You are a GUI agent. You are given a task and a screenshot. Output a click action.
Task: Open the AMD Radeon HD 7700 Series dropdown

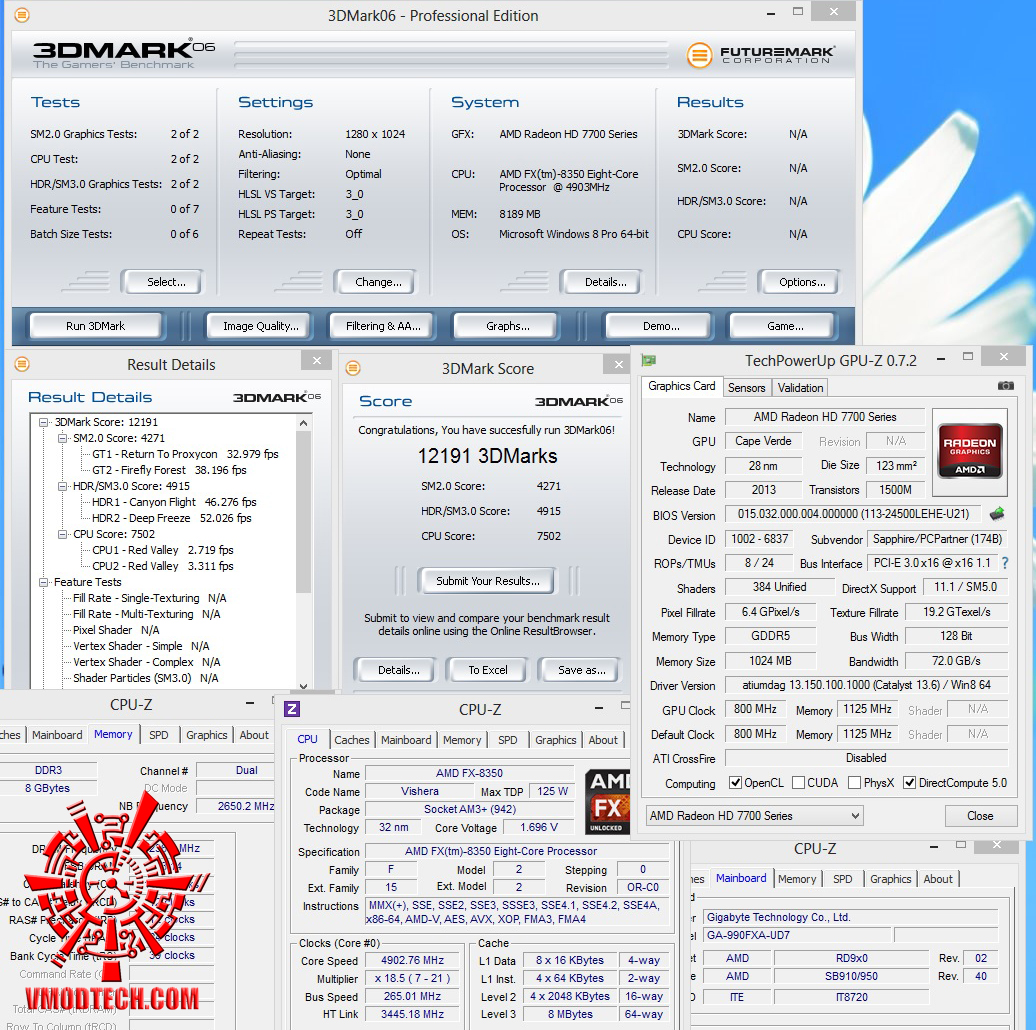(755, 816)
